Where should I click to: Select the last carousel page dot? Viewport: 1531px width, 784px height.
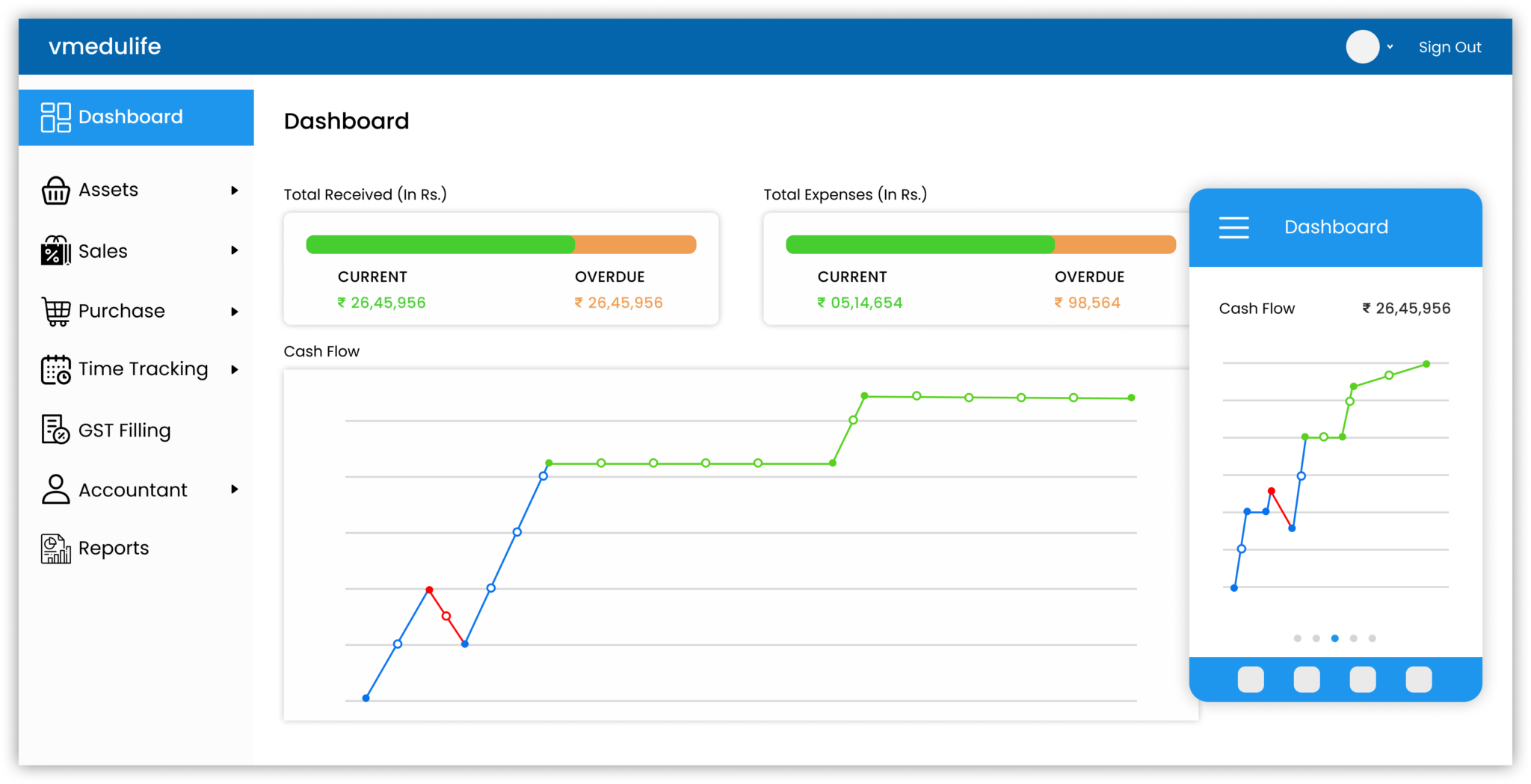pos(1372,638)
